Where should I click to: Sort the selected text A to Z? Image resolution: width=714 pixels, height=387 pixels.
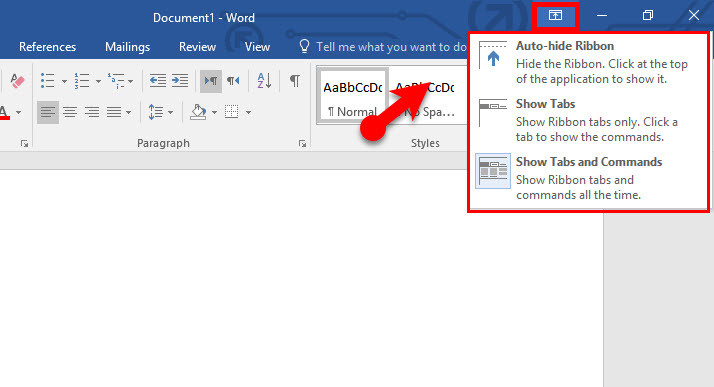(x=265, y=81)
